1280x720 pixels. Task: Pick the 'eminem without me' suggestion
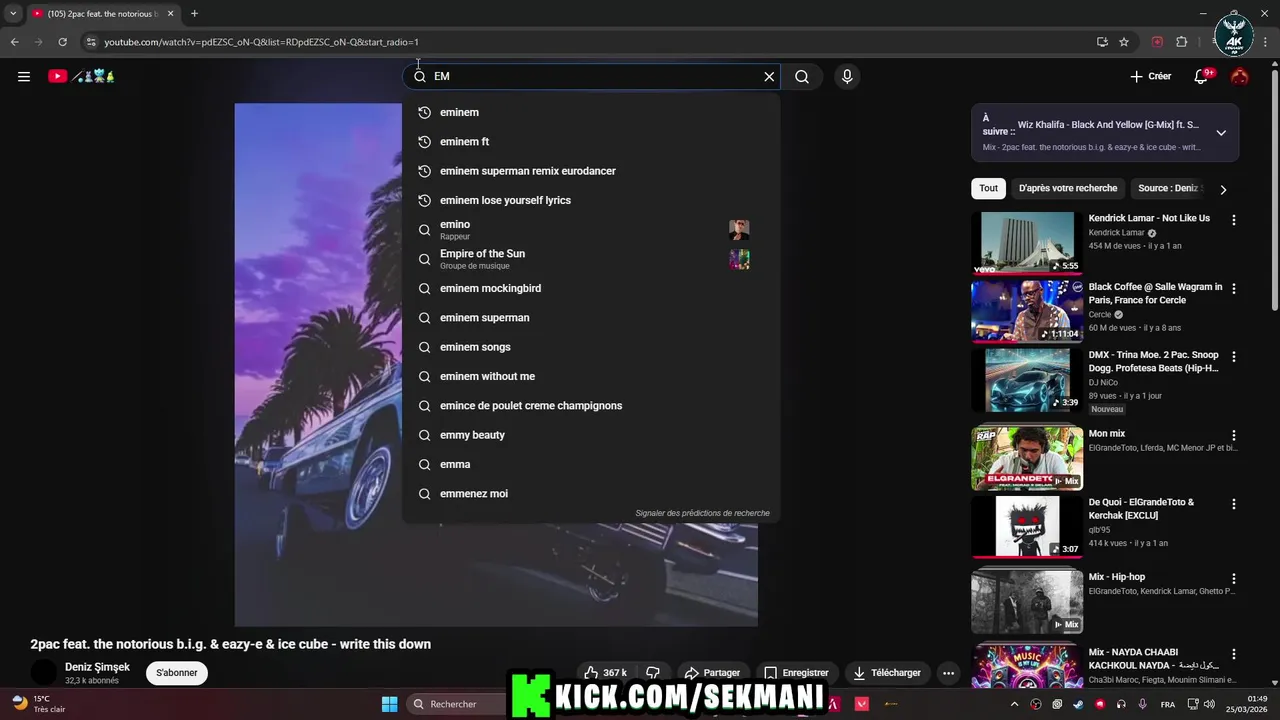coord(591,376)
